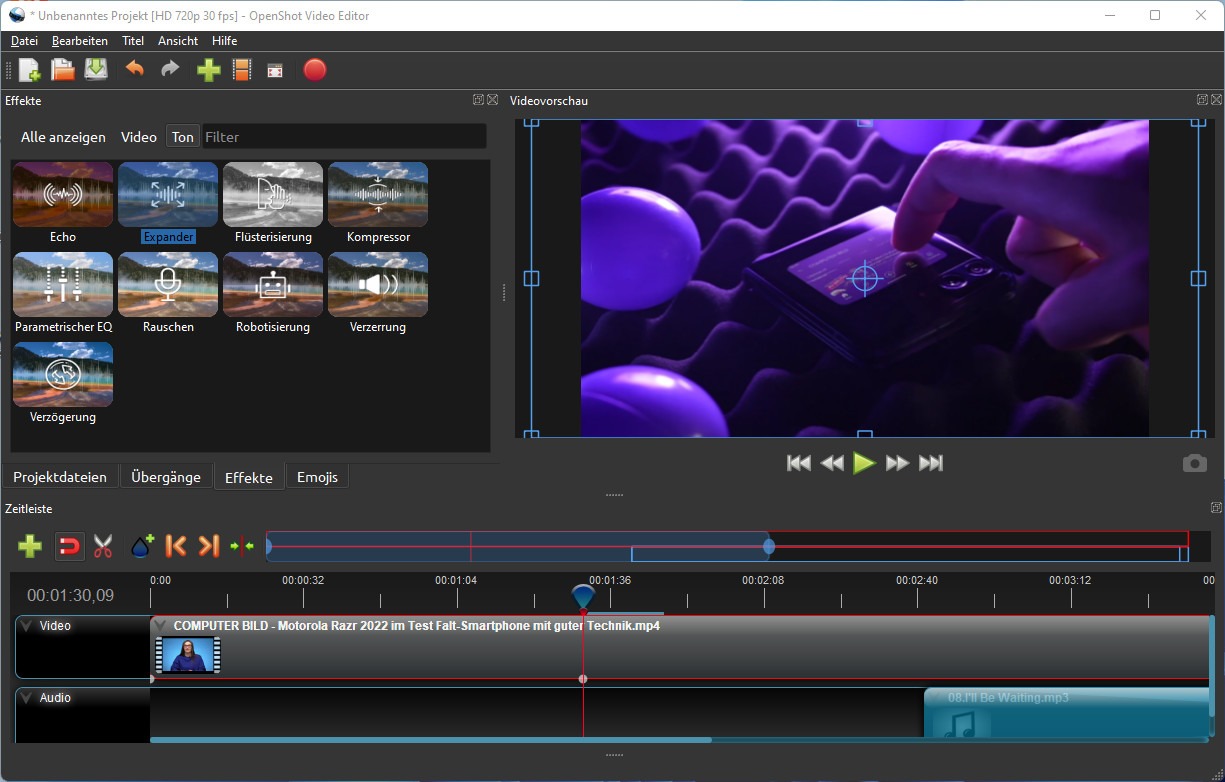Screen dimensions: 1225x782
Task: Select the razor scissors tool in timeline
Action: pos(103,546)
